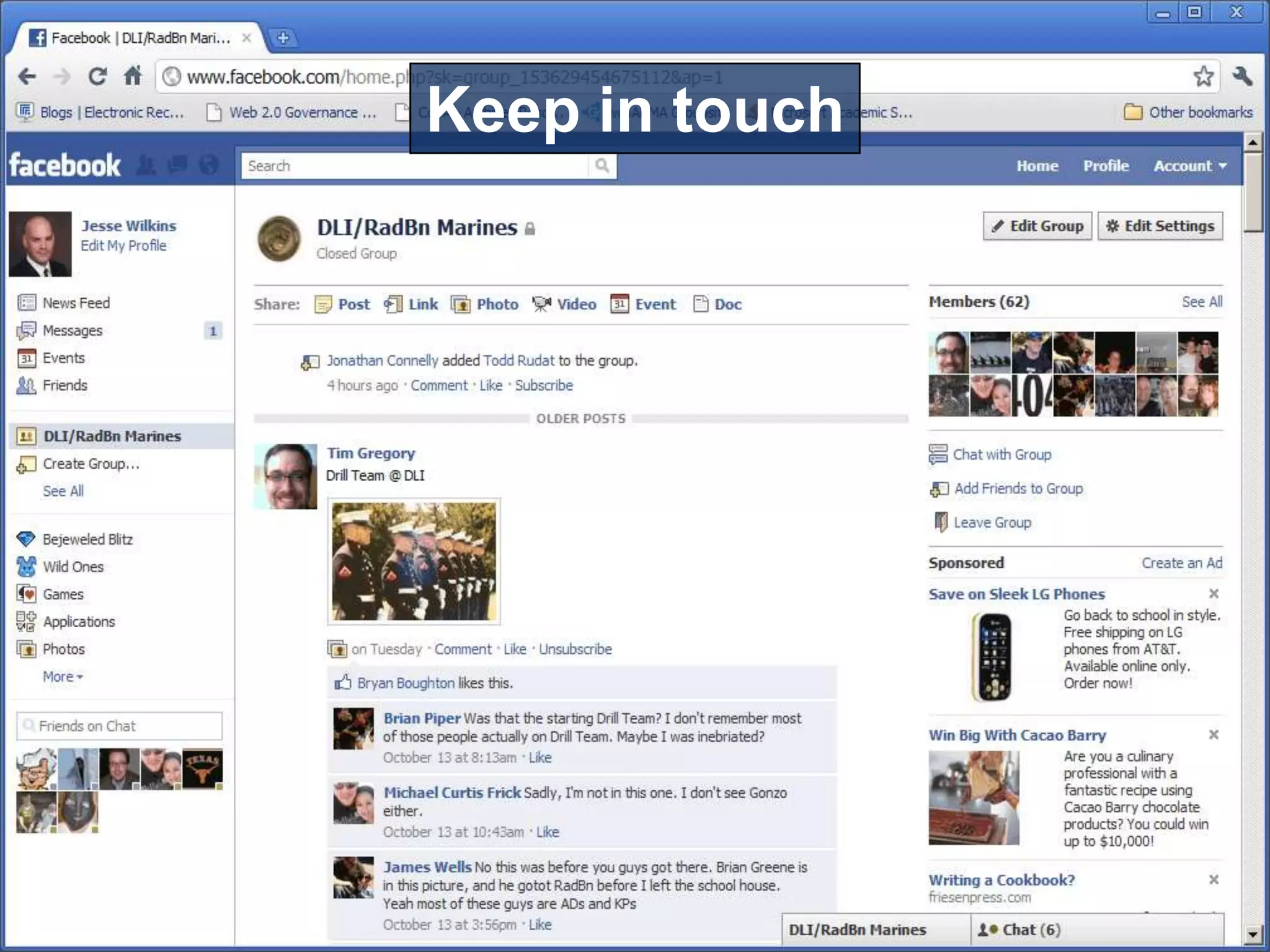The image size is (1270, 952).
Task: Close the Facebook browser tab
Action: (246, 38)
